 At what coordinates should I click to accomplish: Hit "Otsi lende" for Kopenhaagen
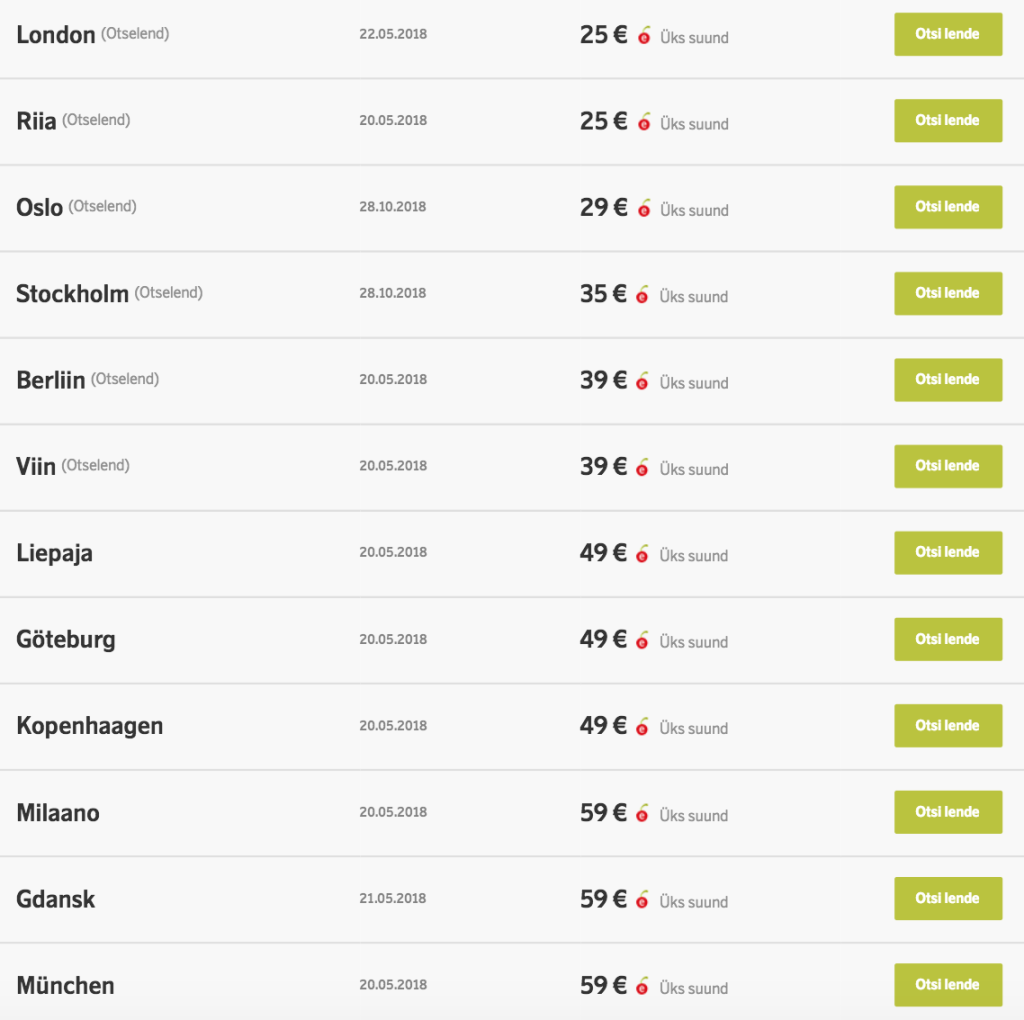[x=947, y=725]
